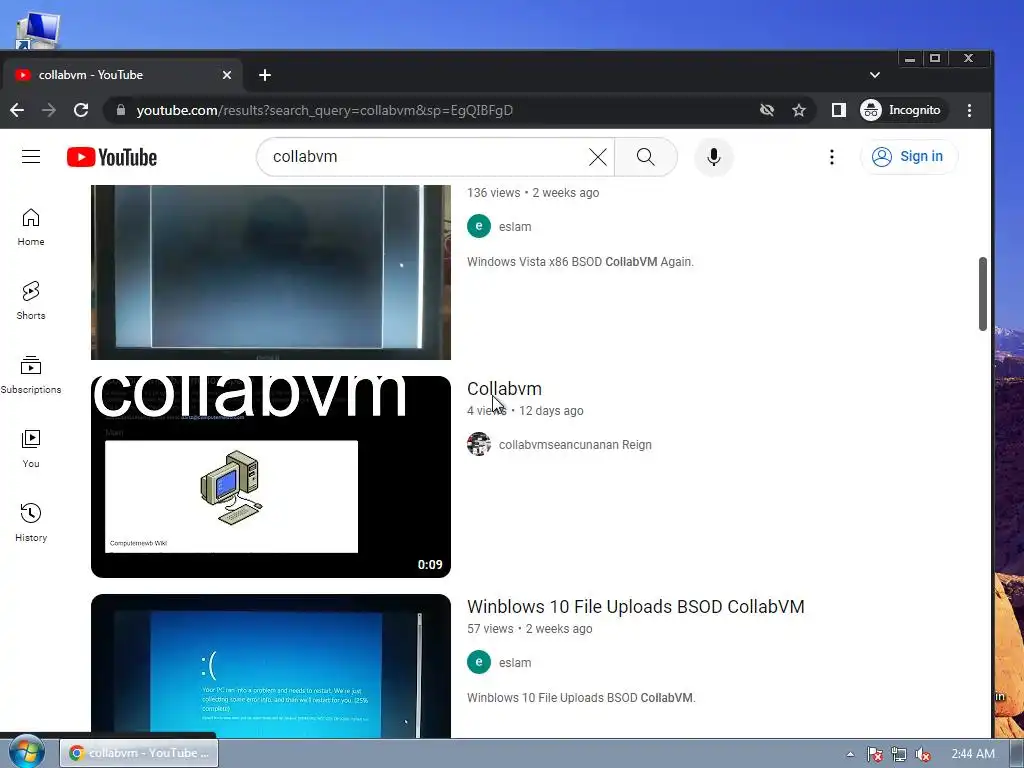The height and width of the screenshot is (768, 1024).
Task: Open YouTube settings three-dot menu
Action: [x=831, y=157]
